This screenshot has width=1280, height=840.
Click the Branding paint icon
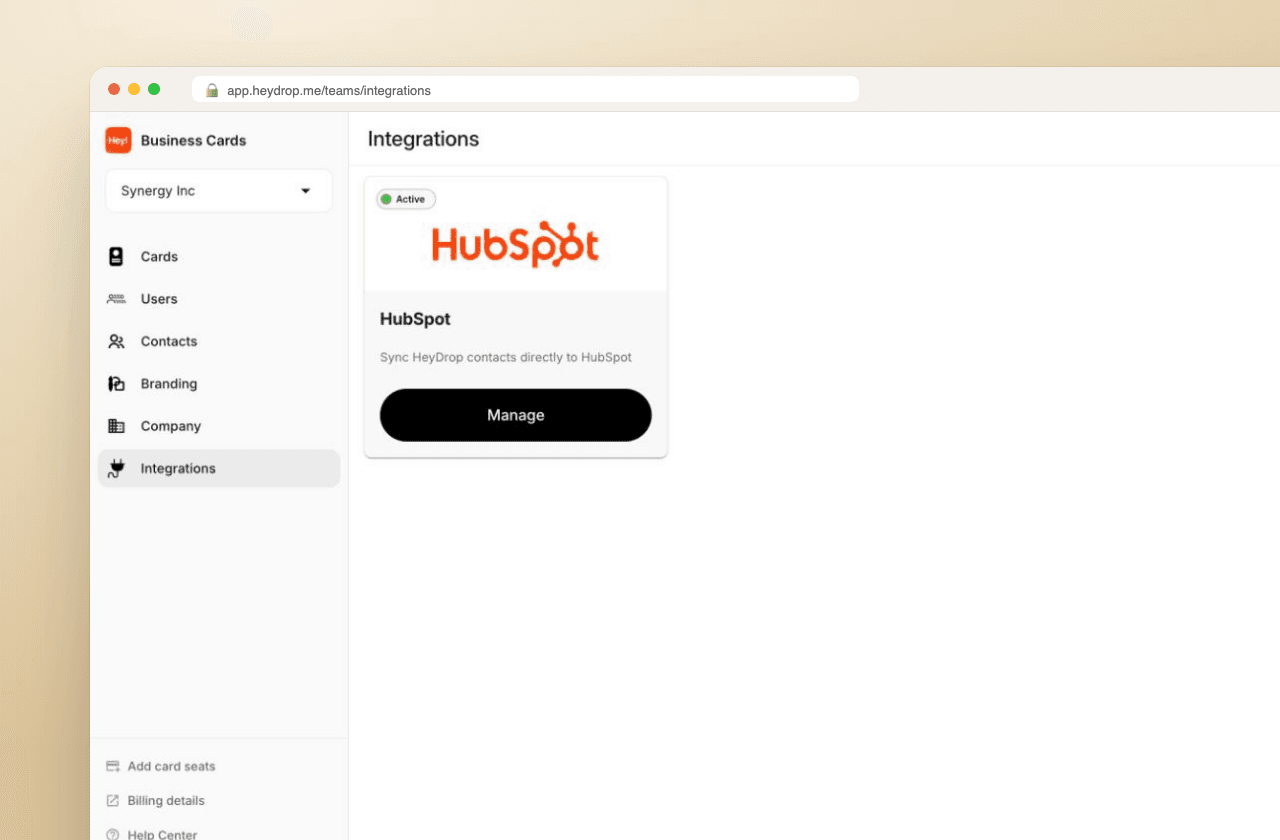pyautogui.click(x=116, y=384)
